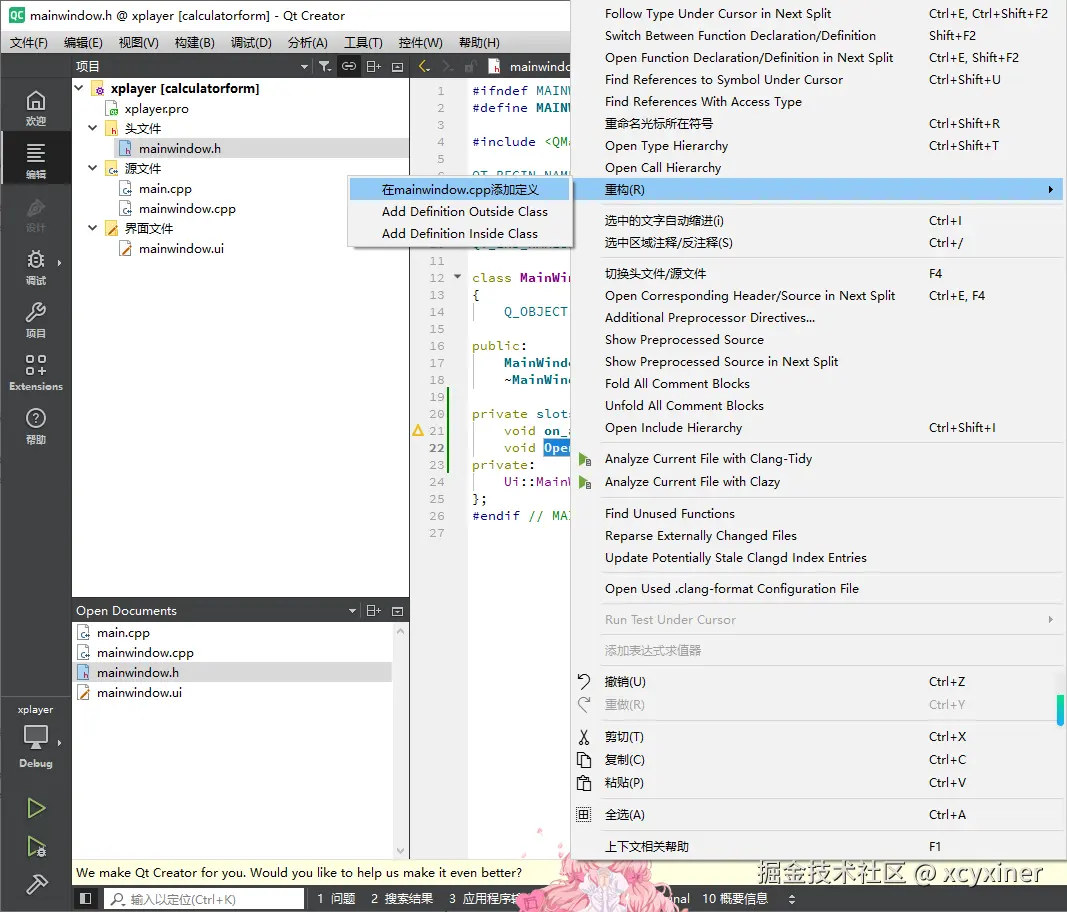Close the Open Documents panel
This screenshot has width=1067, height=912.
[397, 610]
